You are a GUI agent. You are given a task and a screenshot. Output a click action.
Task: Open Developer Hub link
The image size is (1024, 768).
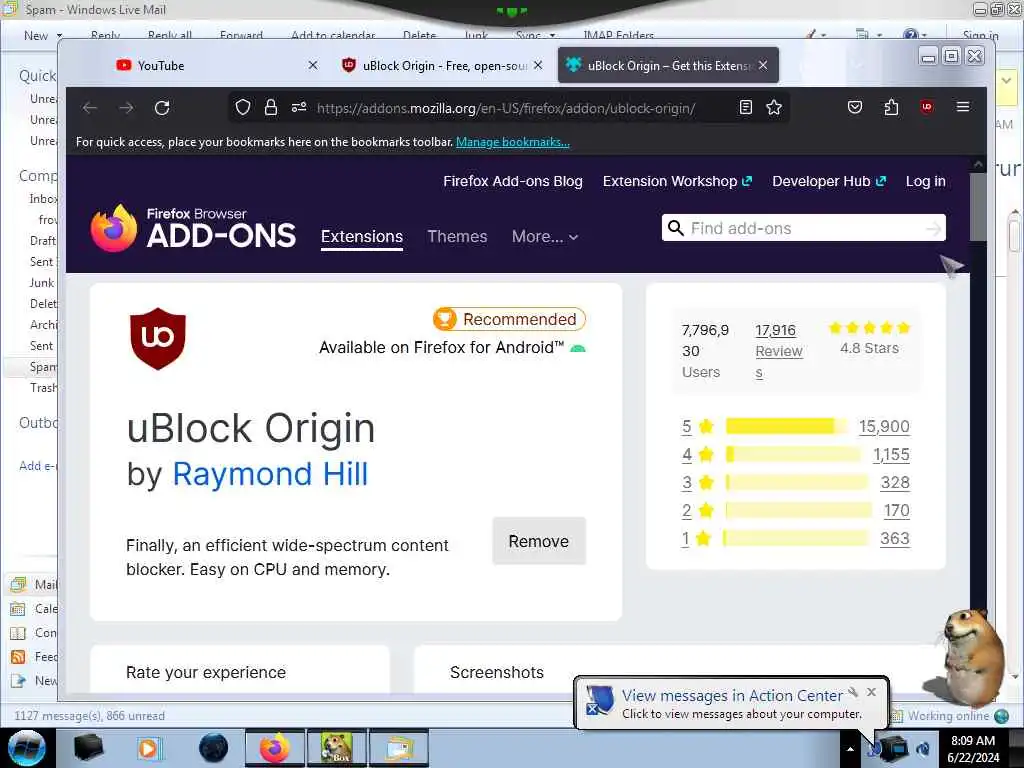pyautogui.click(x=829, y=182)
